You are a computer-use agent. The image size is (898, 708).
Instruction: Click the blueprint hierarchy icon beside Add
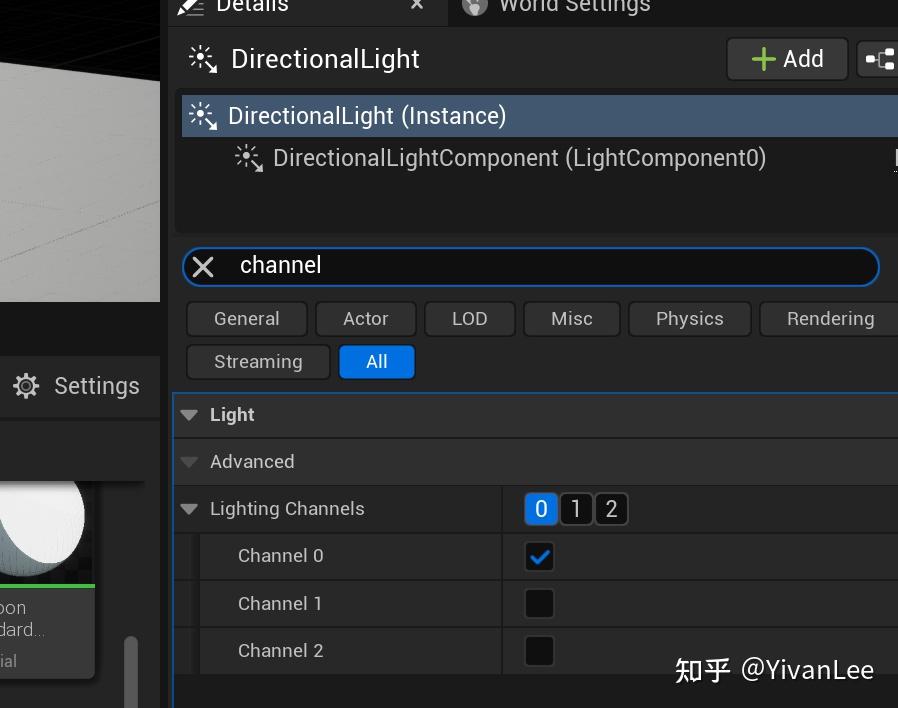[880, 59]
